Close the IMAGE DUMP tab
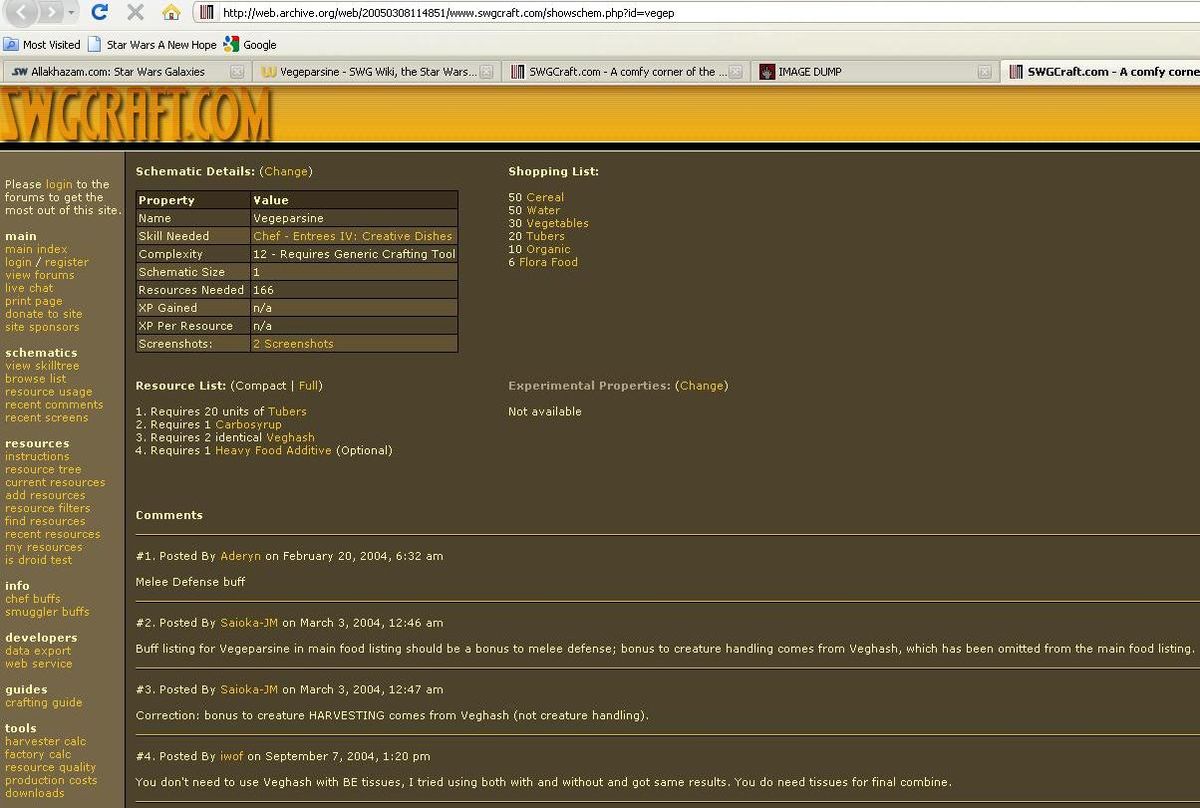 click(984, 72)
